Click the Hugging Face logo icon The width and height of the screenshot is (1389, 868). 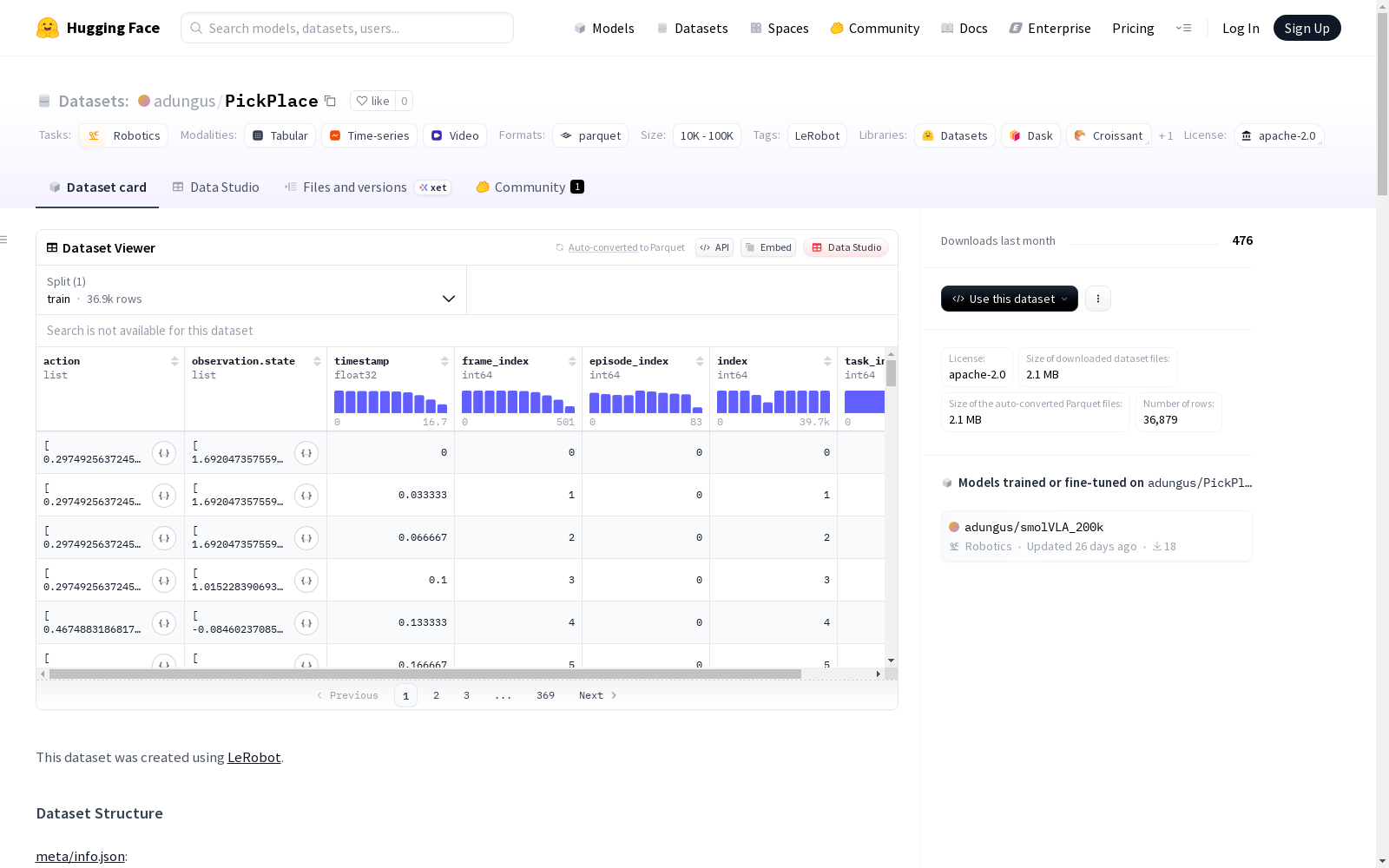[48, 28]
